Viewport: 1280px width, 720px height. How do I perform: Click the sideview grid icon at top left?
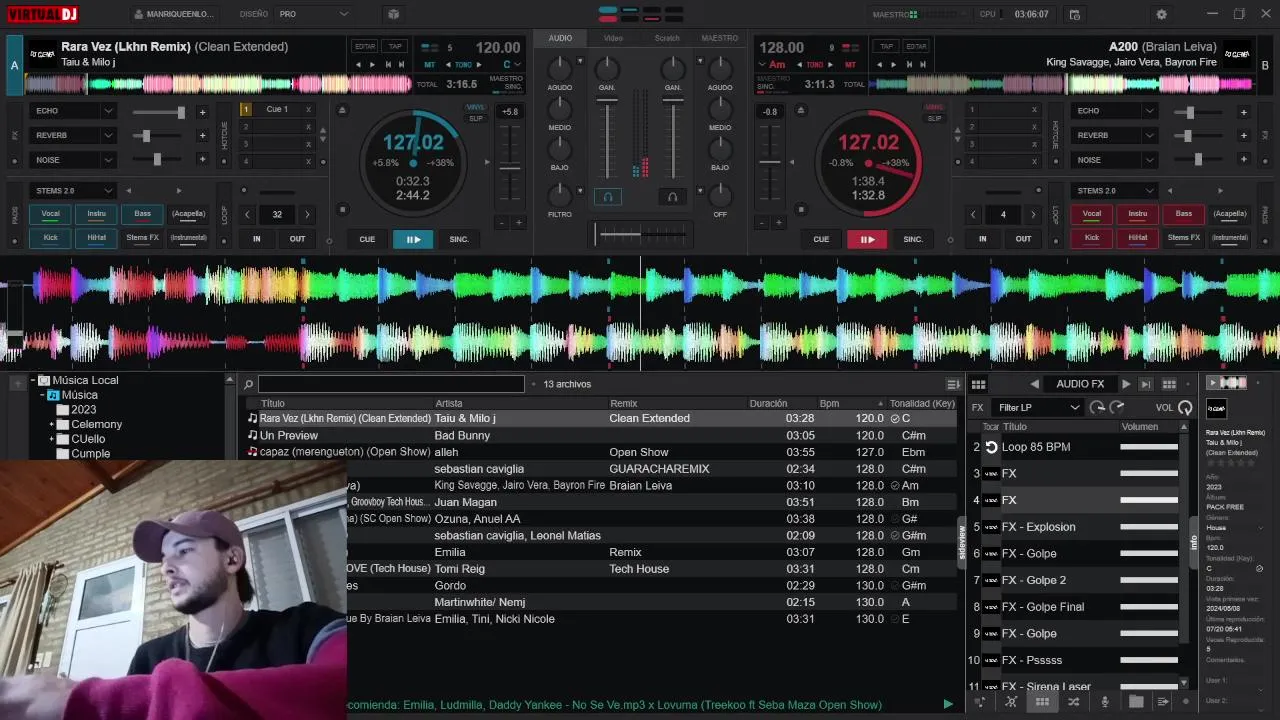tap(978, 384)
